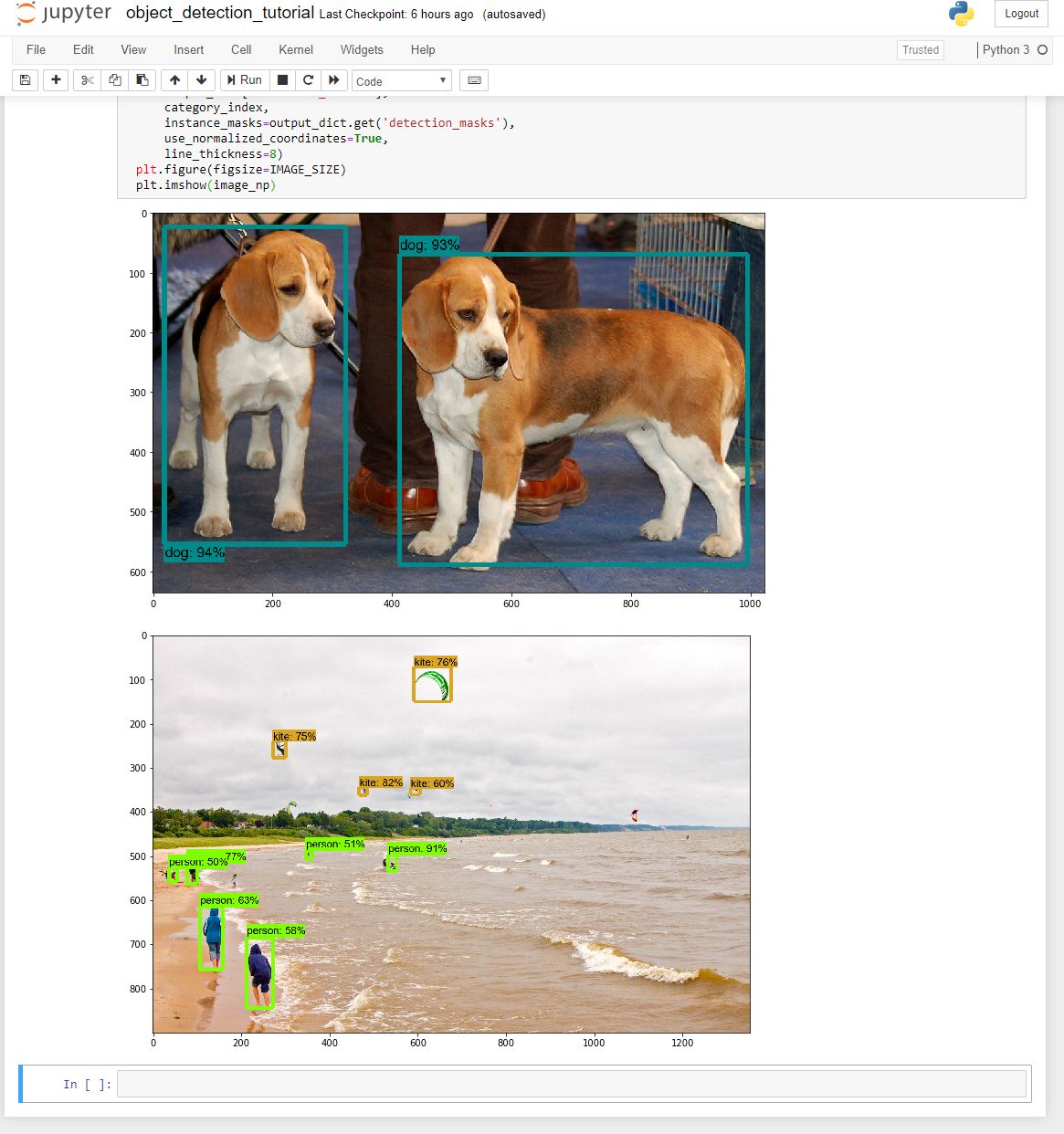Click the 'kite: 60%' label
Viewport: 1064px width, 1134px height.
pyautogui.click(x=432, y=783)
